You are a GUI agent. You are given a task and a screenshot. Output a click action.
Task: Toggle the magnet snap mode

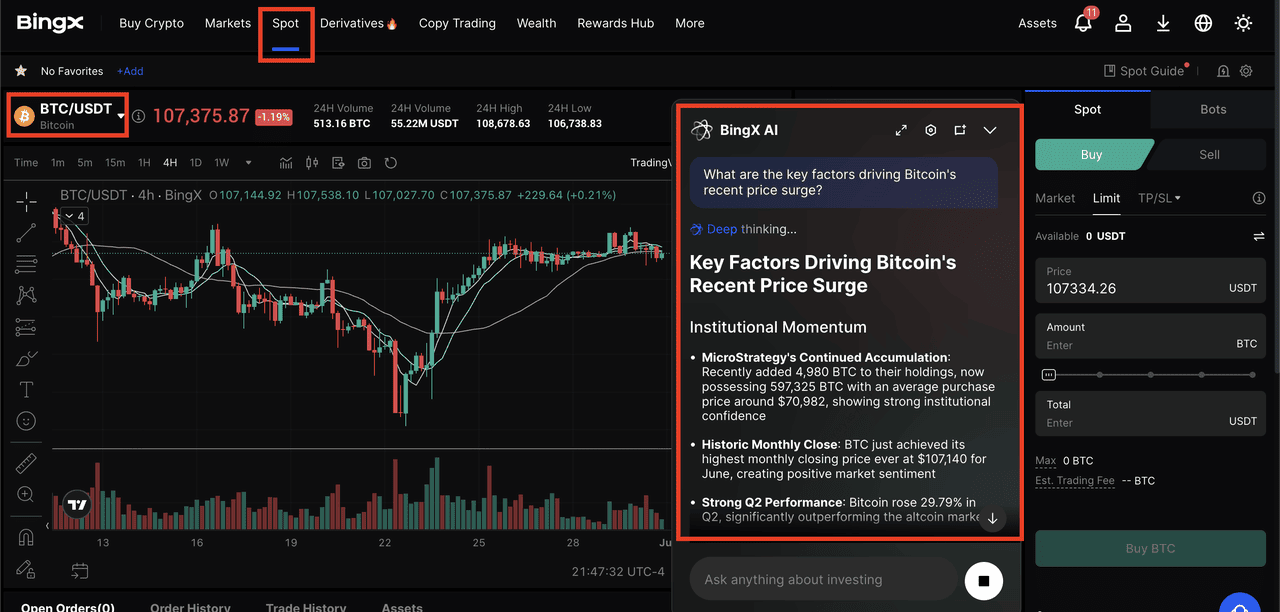(26, 536)
